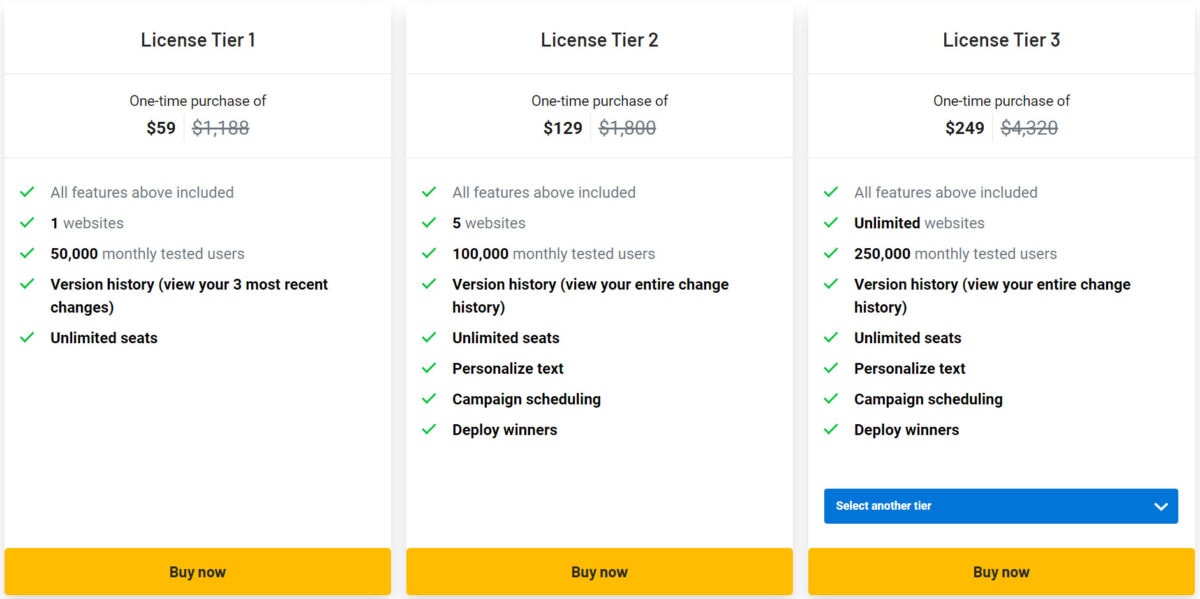Screen dimensions: 1200x599
Task: Switch to the License Tier 2 column header
Action: tap(599, 40)
